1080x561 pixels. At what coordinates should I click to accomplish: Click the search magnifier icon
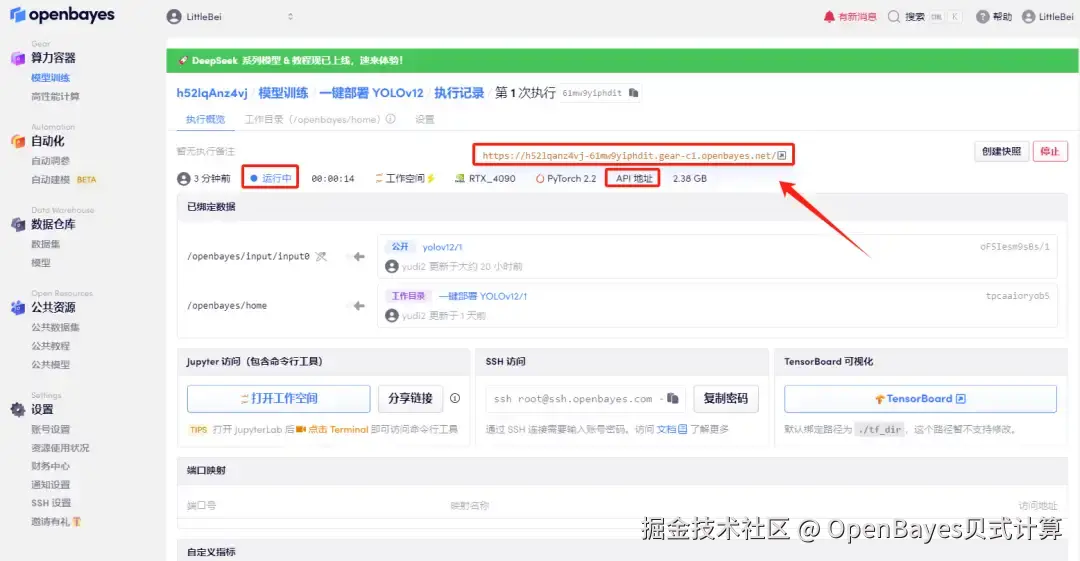894,17
